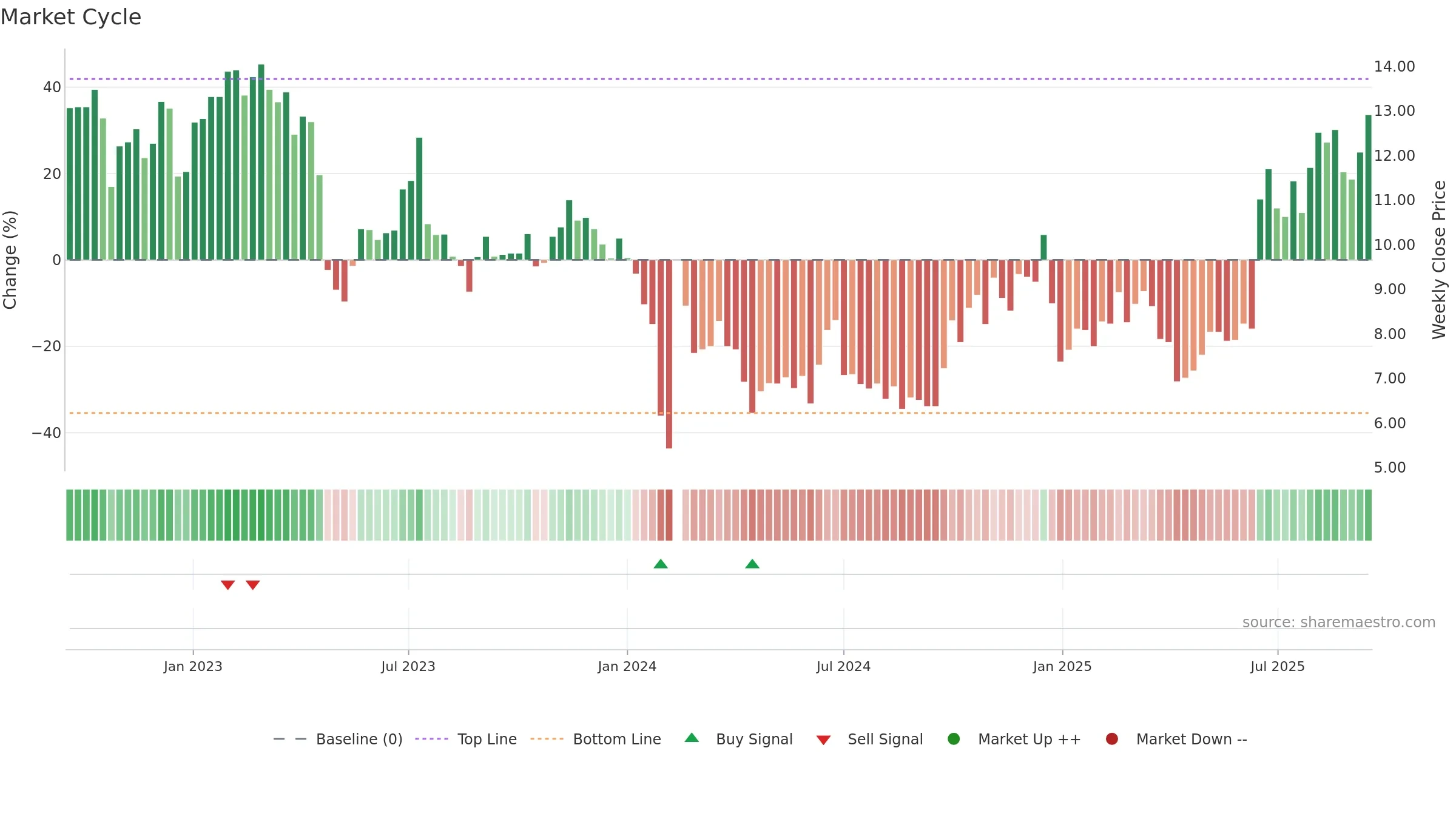The height and width of the screenshot is (819, 1456).
Task: Click the second buy signal marker before Jul 2024
Action: (x=752, y=564)
